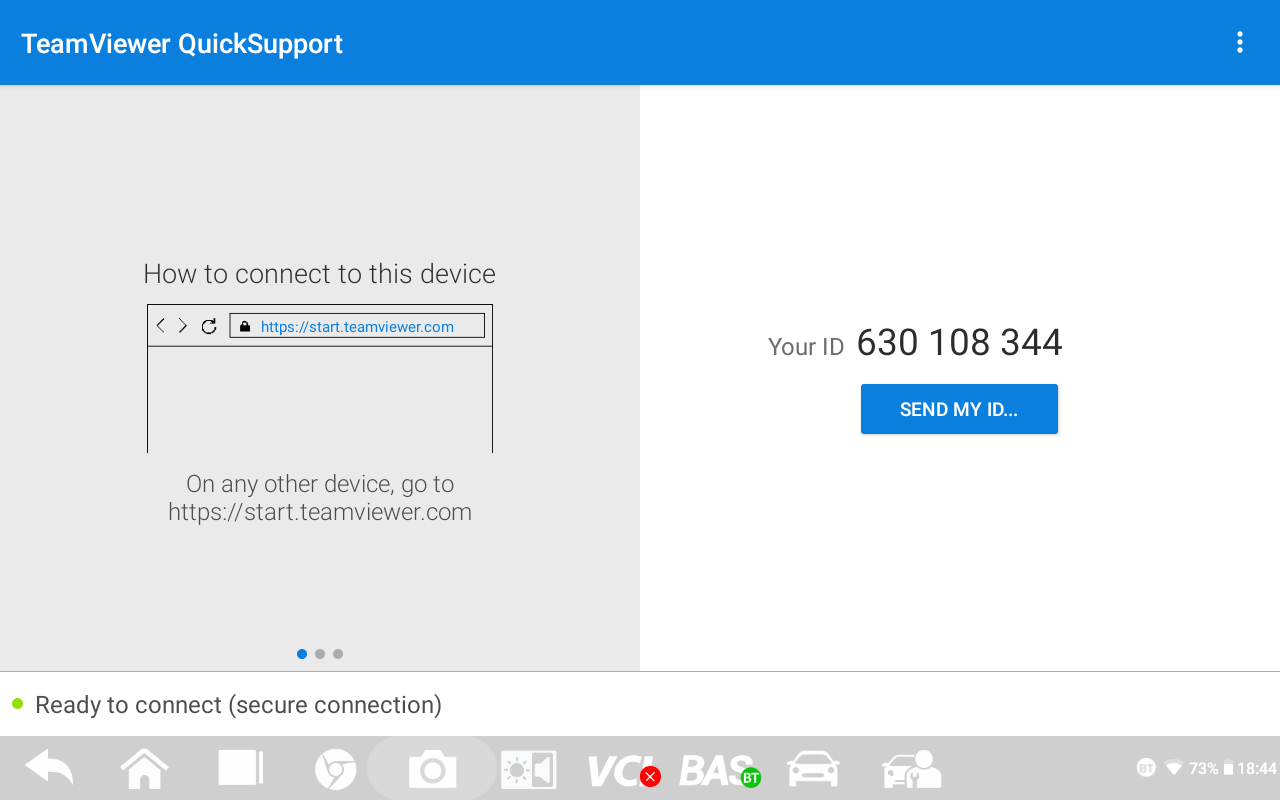1280x800 pixels.
Task: Tap the Wi-Fi signal status icon
Action: coord(1174,768)
